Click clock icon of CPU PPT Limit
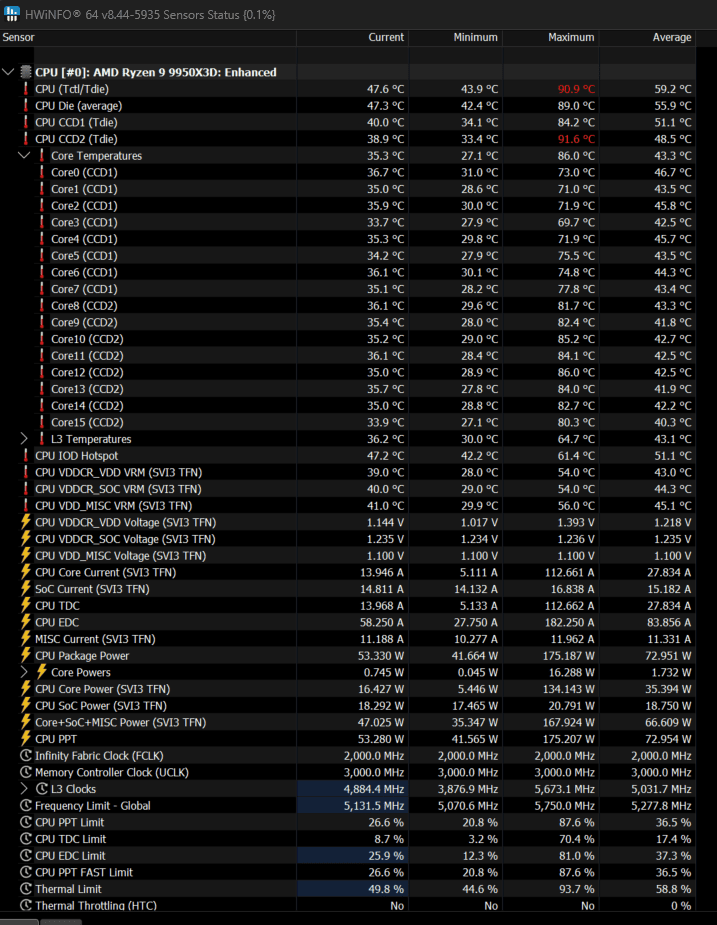Viewport: 717px width, 925px height. [26, 822]
